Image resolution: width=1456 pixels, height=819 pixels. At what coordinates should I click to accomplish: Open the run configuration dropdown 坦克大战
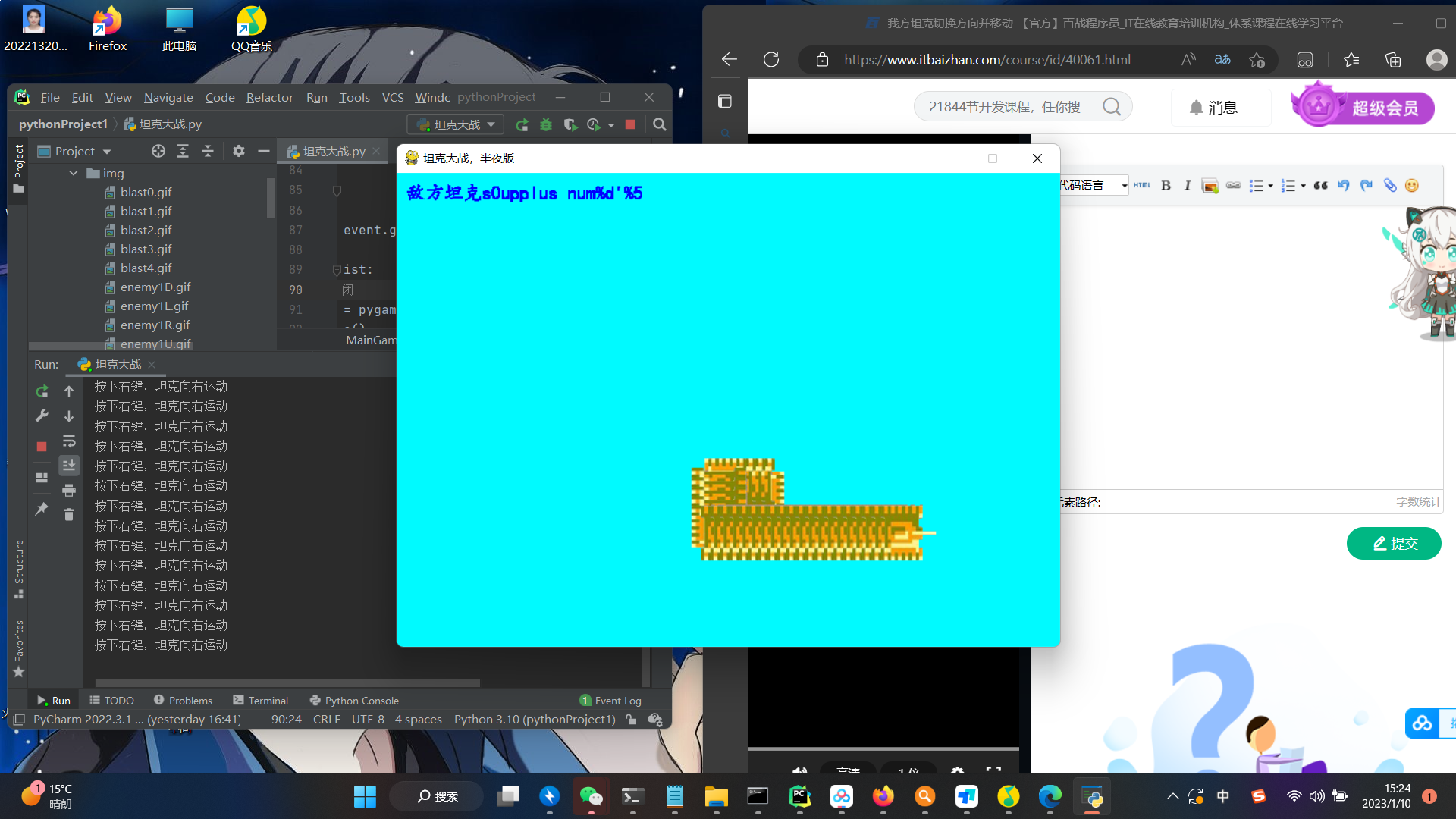pyautogui.click(x=456, y=124)
